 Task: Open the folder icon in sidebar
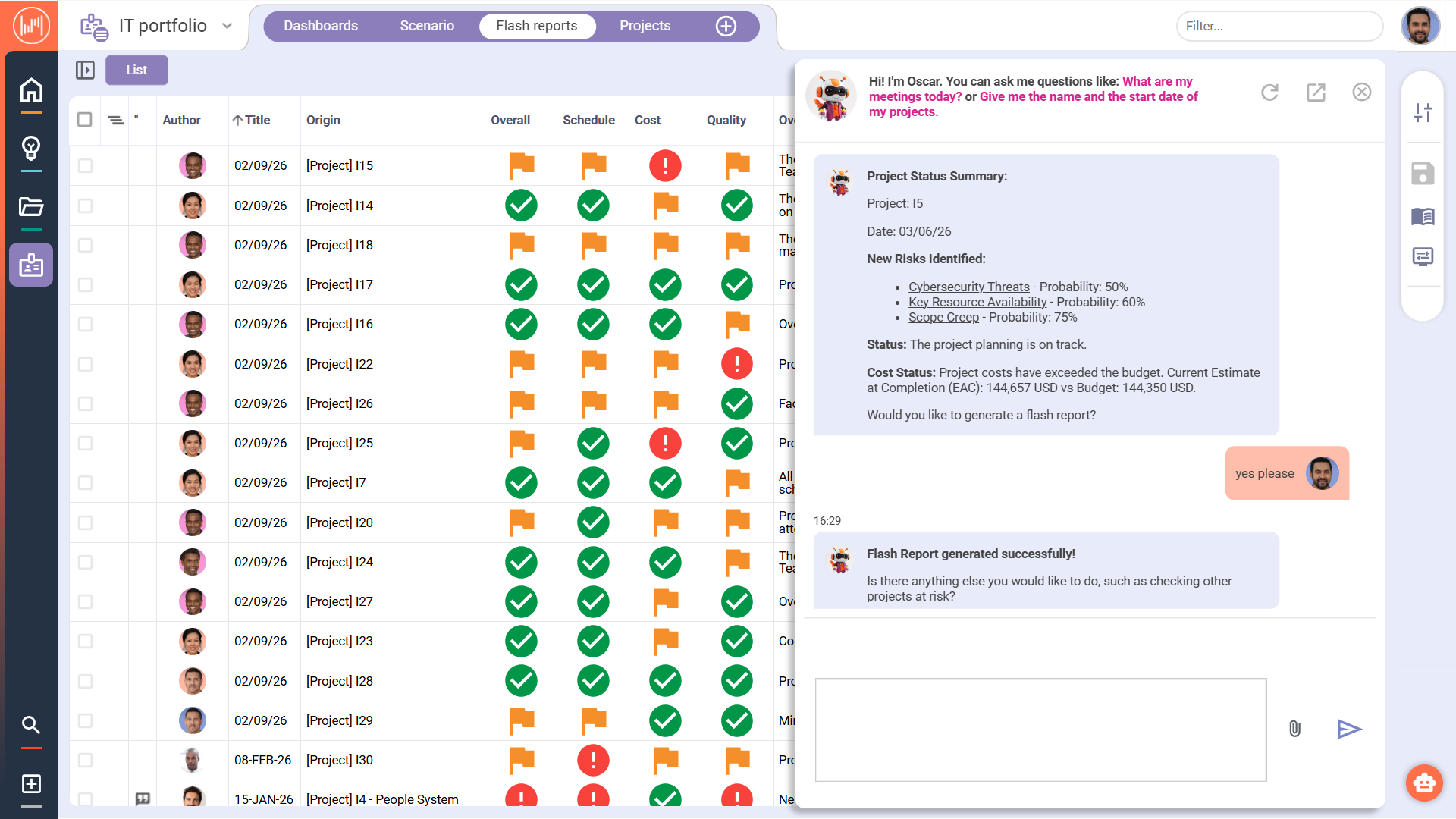pyautogui.click(x=31, y=206)
